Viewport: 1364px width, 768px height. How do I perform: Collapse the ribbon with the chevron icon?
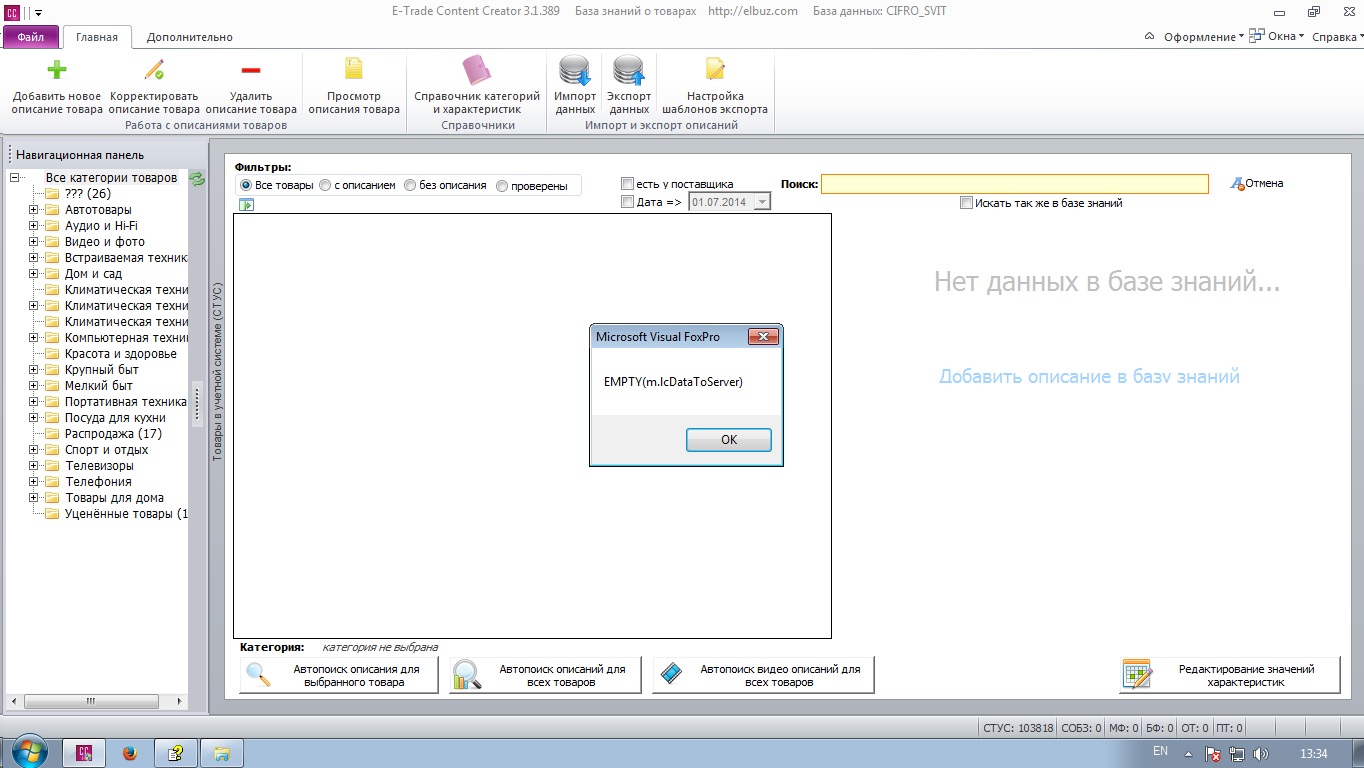pyautogui.click(x=1149, y=37)
